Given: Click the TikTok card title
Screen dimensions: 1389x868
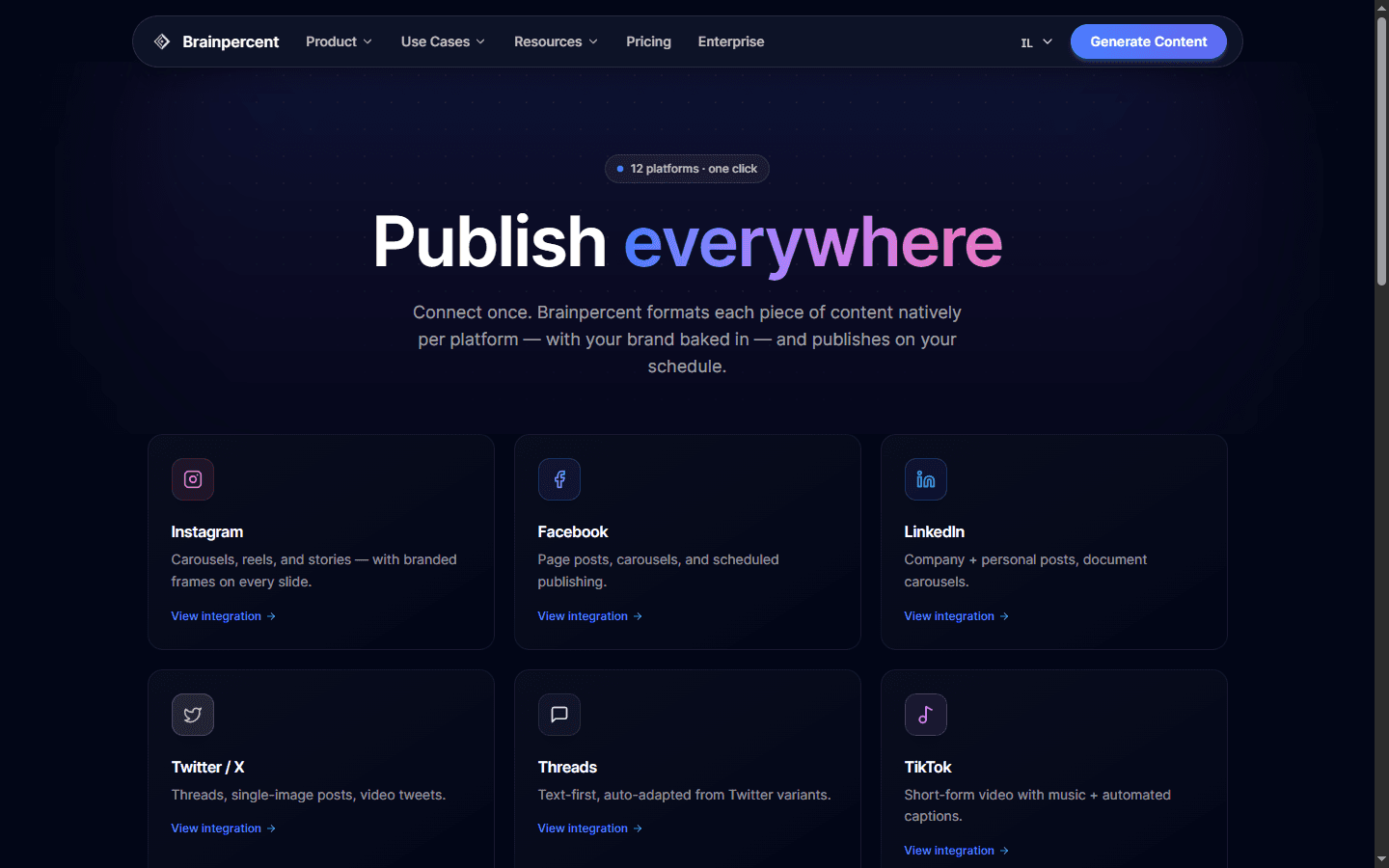Looking at the screenshot, I should (x=928, y=767).
